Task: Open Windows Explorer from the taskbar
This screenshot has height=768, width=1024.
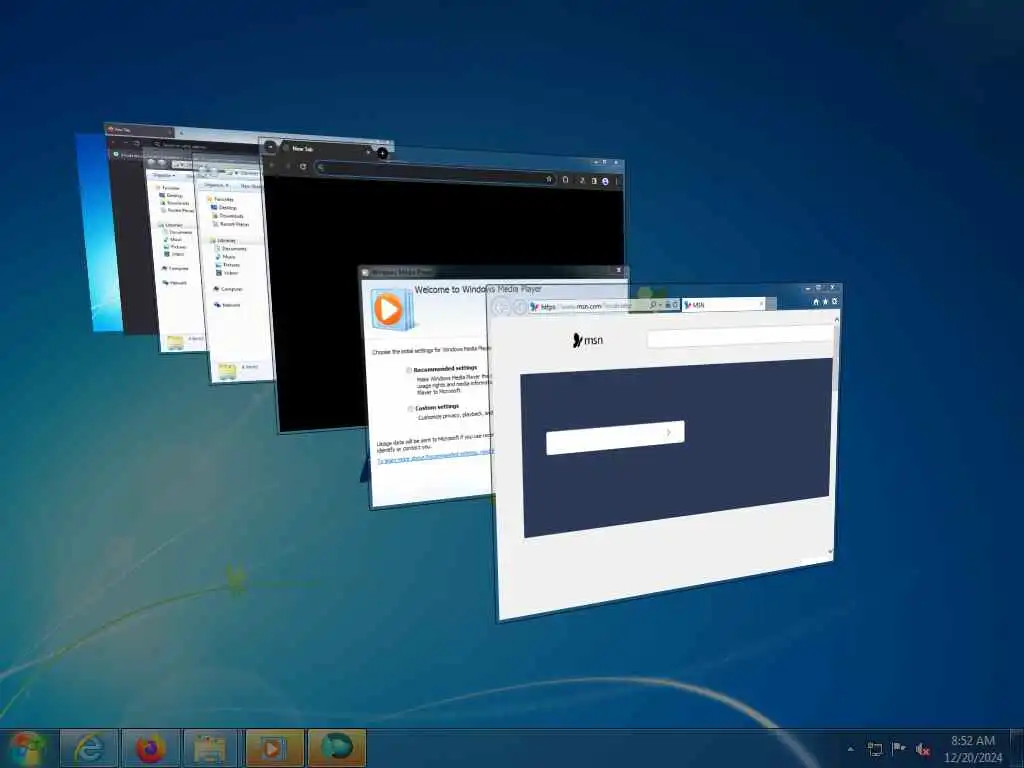Action: [212, 749]
